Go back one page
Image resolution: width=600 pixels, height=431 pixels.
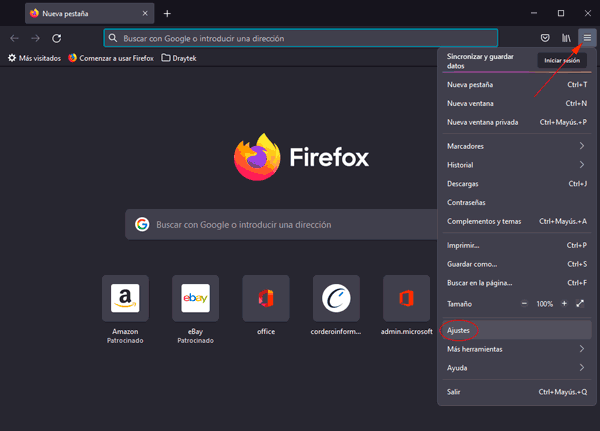click(x=15, y=38)
